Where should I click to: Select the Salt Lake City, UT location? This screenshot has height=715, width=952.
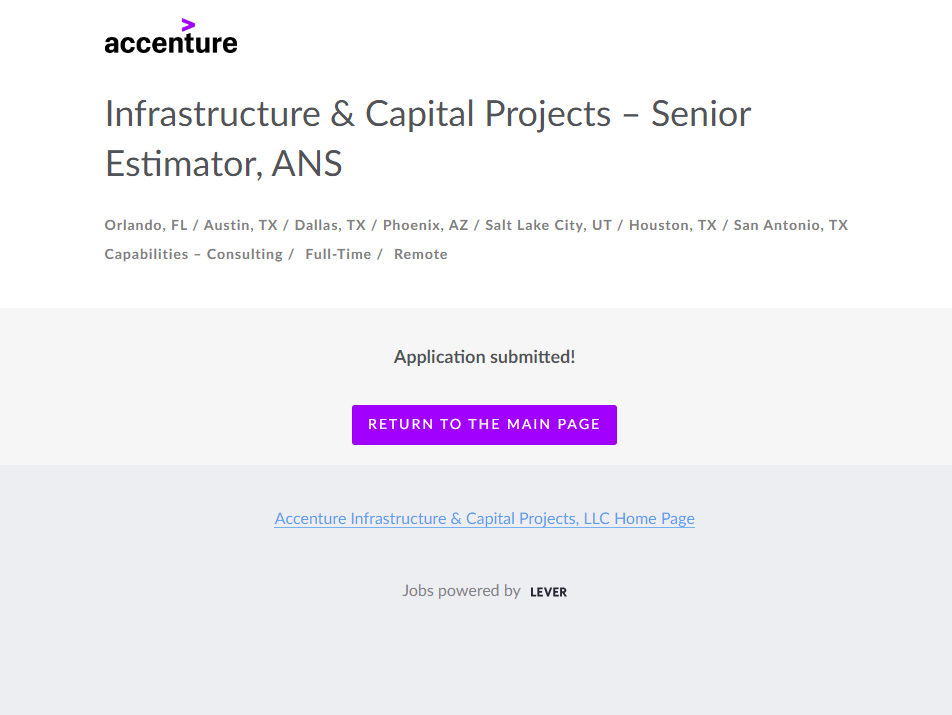(548, 225)
